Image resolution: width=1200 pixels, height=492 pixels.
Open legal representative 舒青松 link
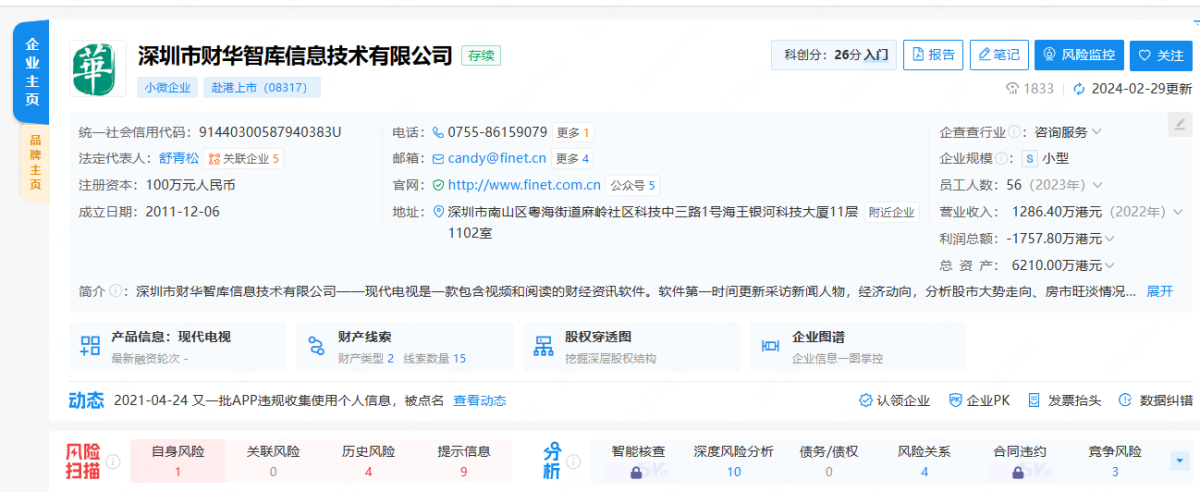pyautogui.click(x=179, y=158)
